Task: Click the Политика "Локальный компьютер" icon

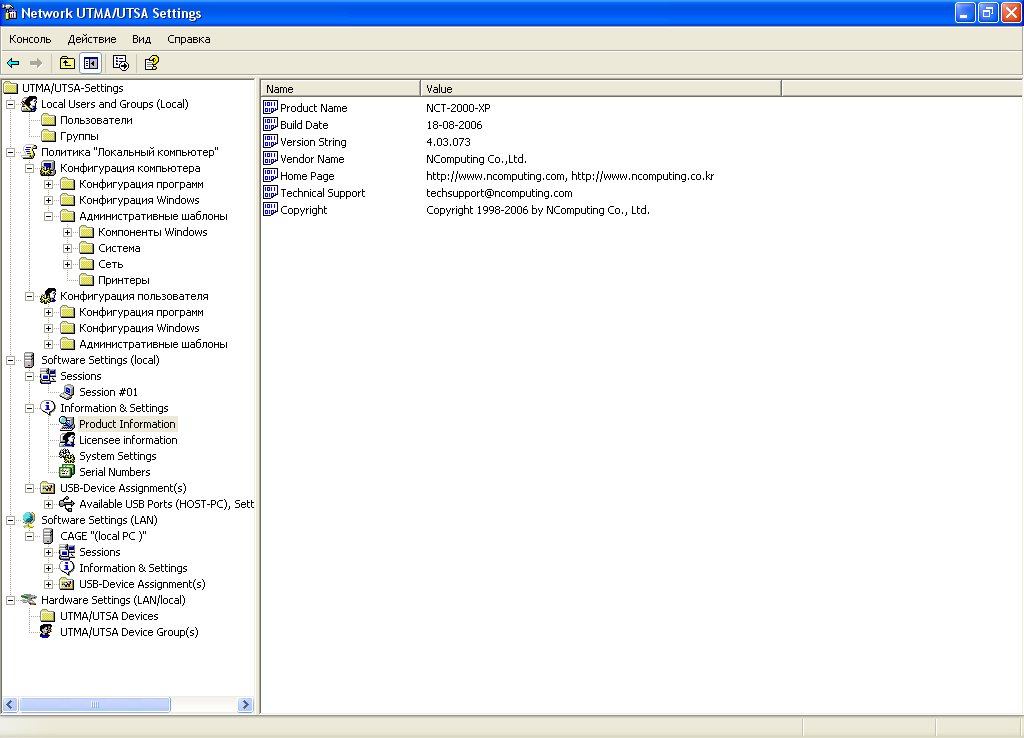Action: pos(29,152)
